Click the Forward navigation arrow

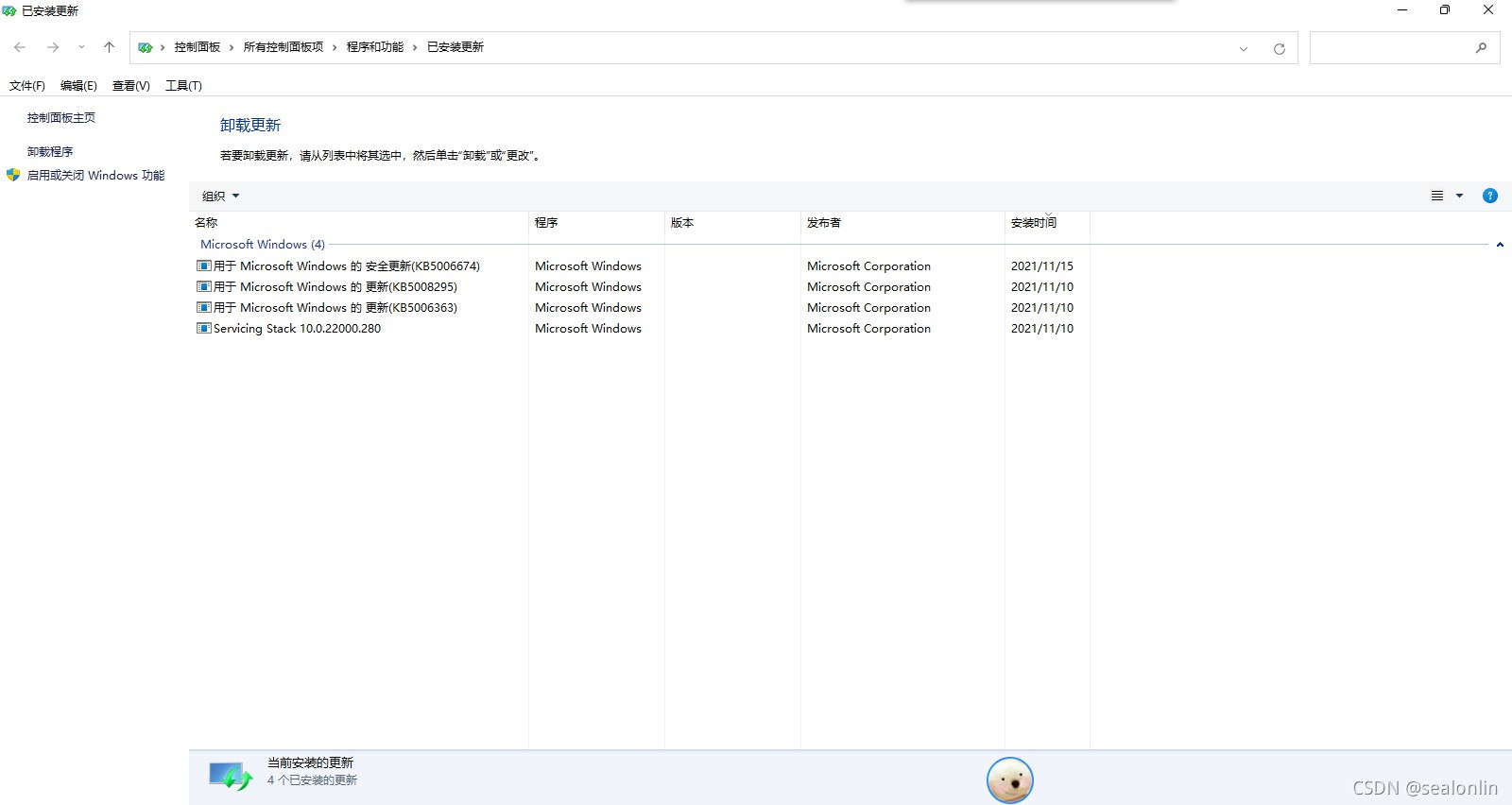pyautogui.click(x=53, y=47)
